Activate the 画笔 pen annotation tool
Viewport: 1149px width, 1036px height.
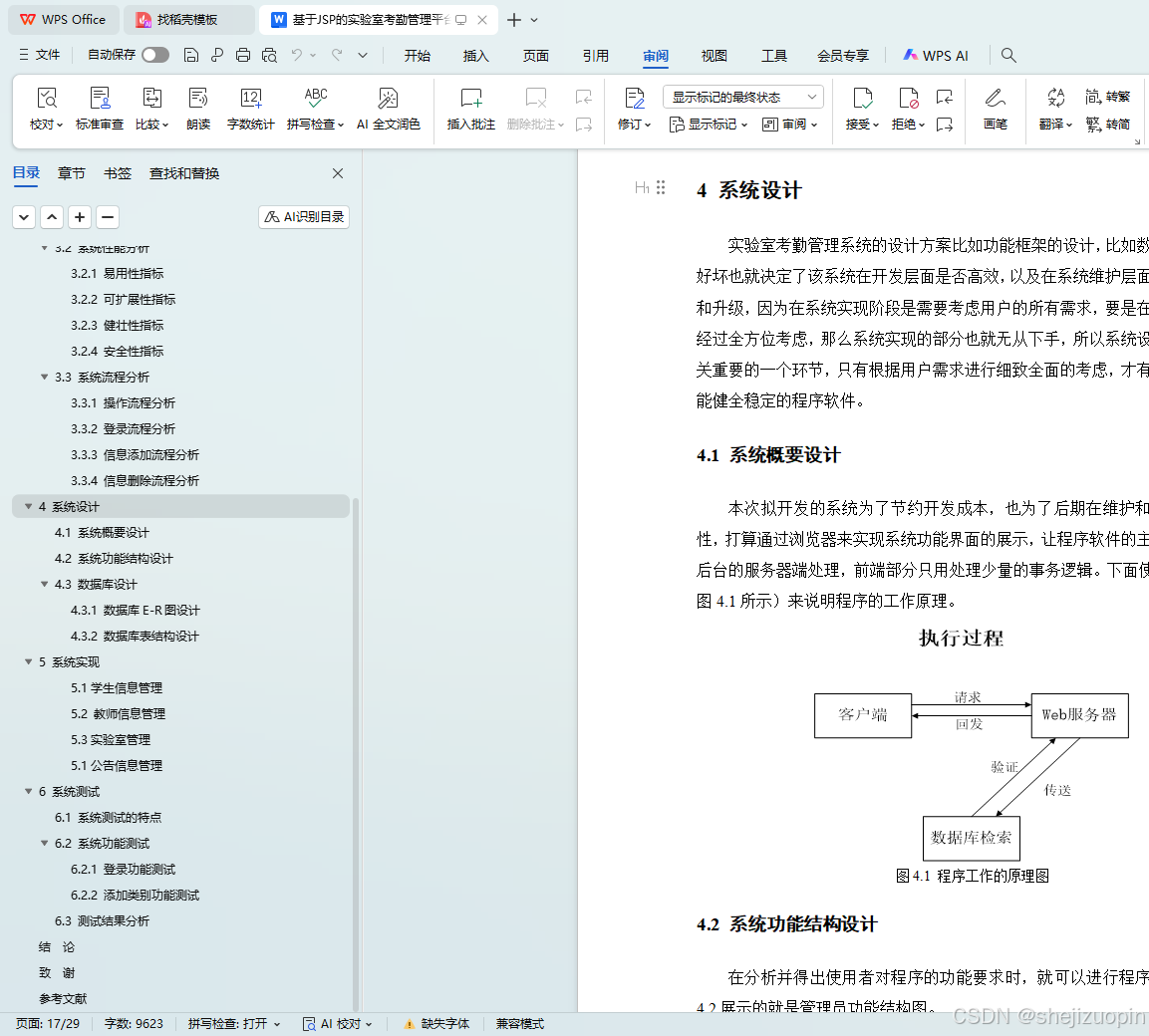[x=995, y=108]
